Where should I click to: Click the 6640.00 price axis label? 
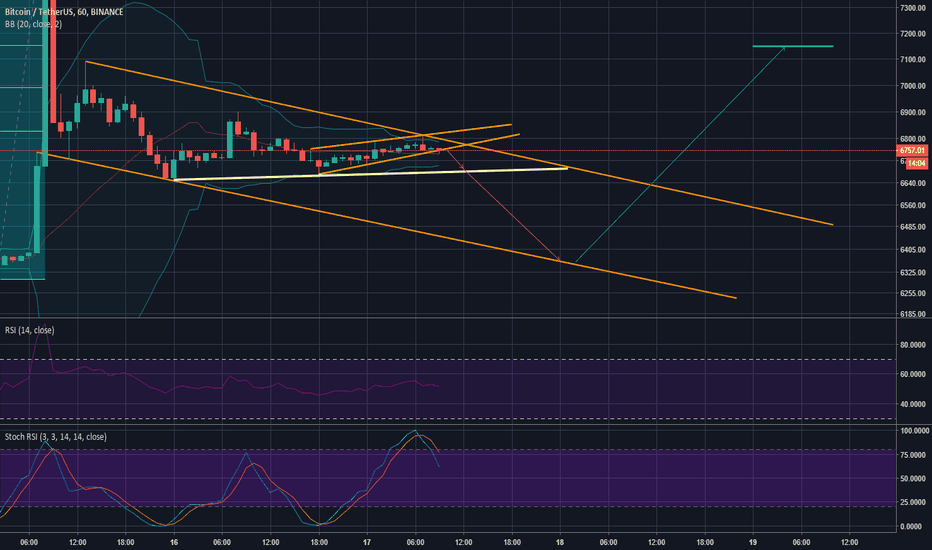pos(912,183)
